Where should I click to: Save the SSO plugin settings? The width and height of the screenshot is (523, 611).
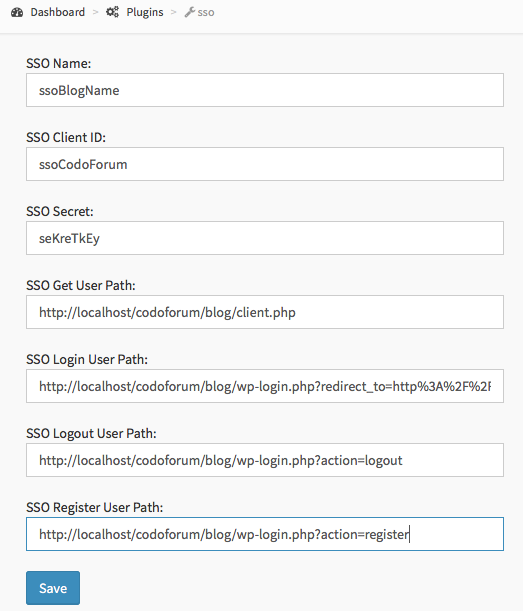(53, 588)
